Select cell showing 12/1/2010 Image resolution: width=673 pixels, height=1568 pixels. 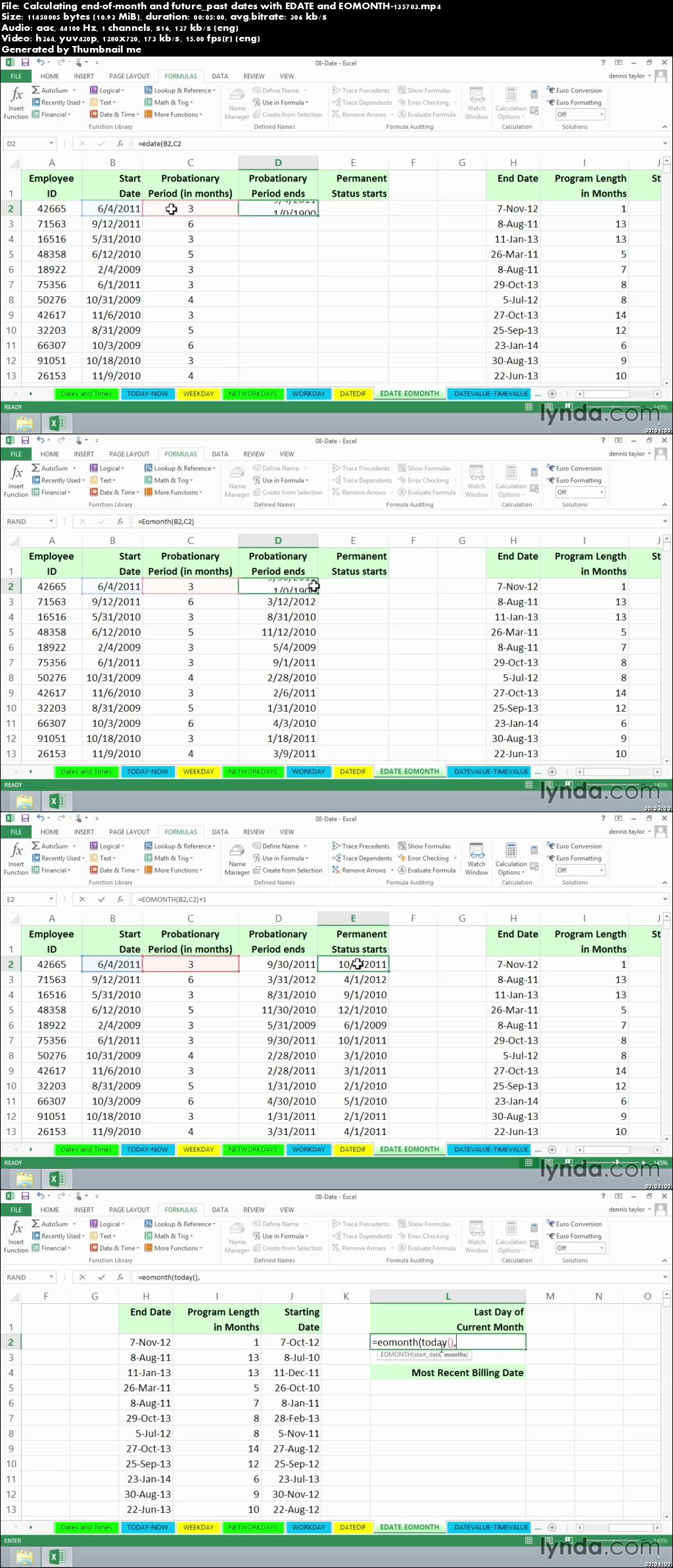tap(353, 1009)
